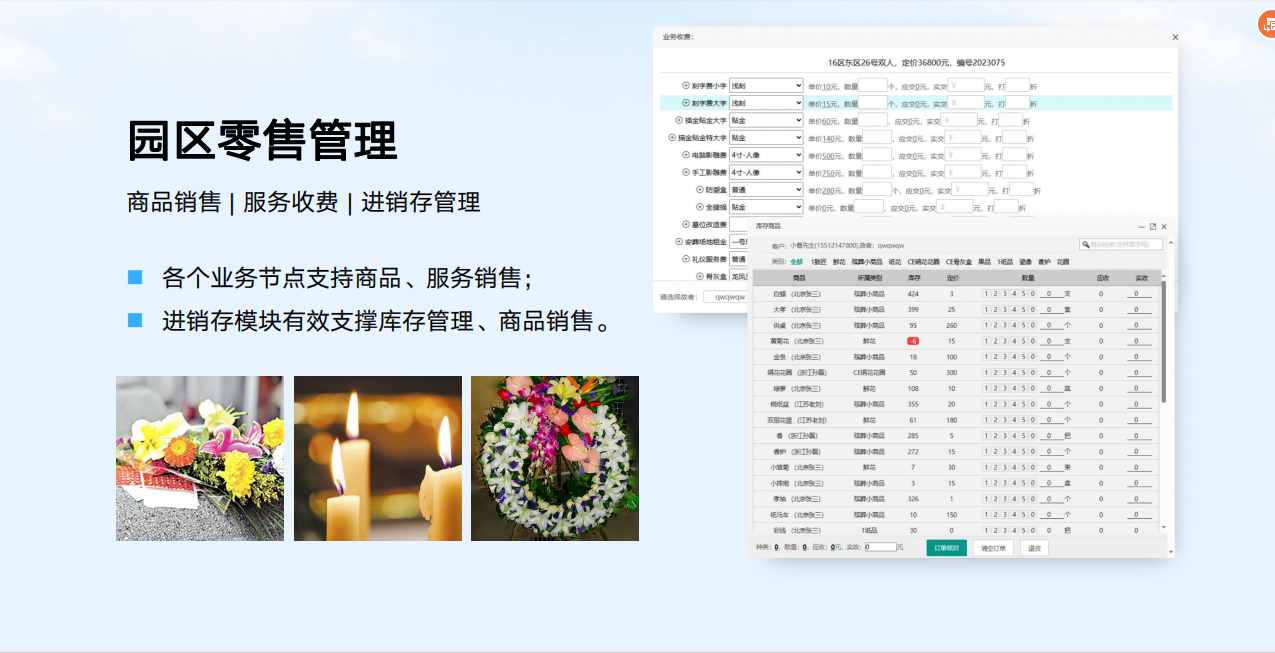Select the 花圈 category filter
The image size is (1275, 653).
point(1063,262)
